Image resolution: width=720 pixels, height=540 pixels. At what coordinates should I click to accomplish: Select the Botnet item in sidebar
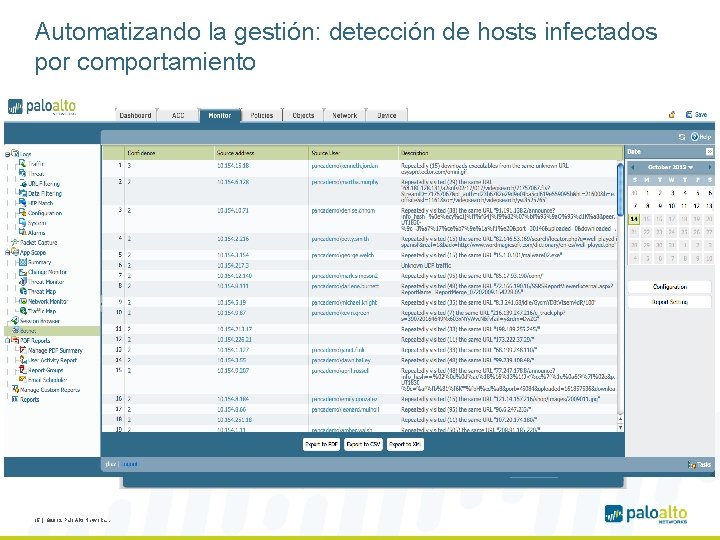click(52, 331)
